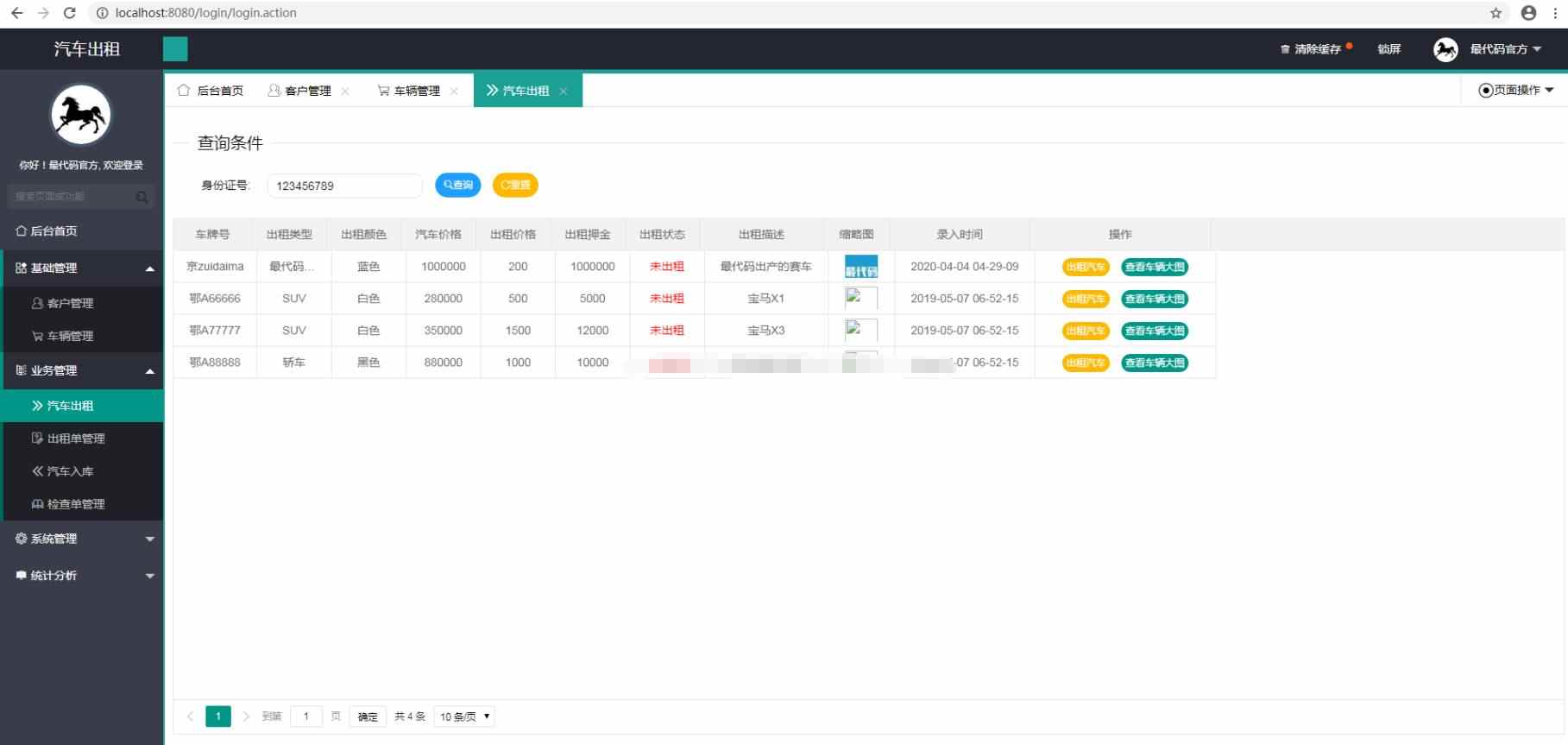Viewport: 1568px width, 745px height.
Task: Open the 最代码官方 user dropdown
Action: (1505, 49)
